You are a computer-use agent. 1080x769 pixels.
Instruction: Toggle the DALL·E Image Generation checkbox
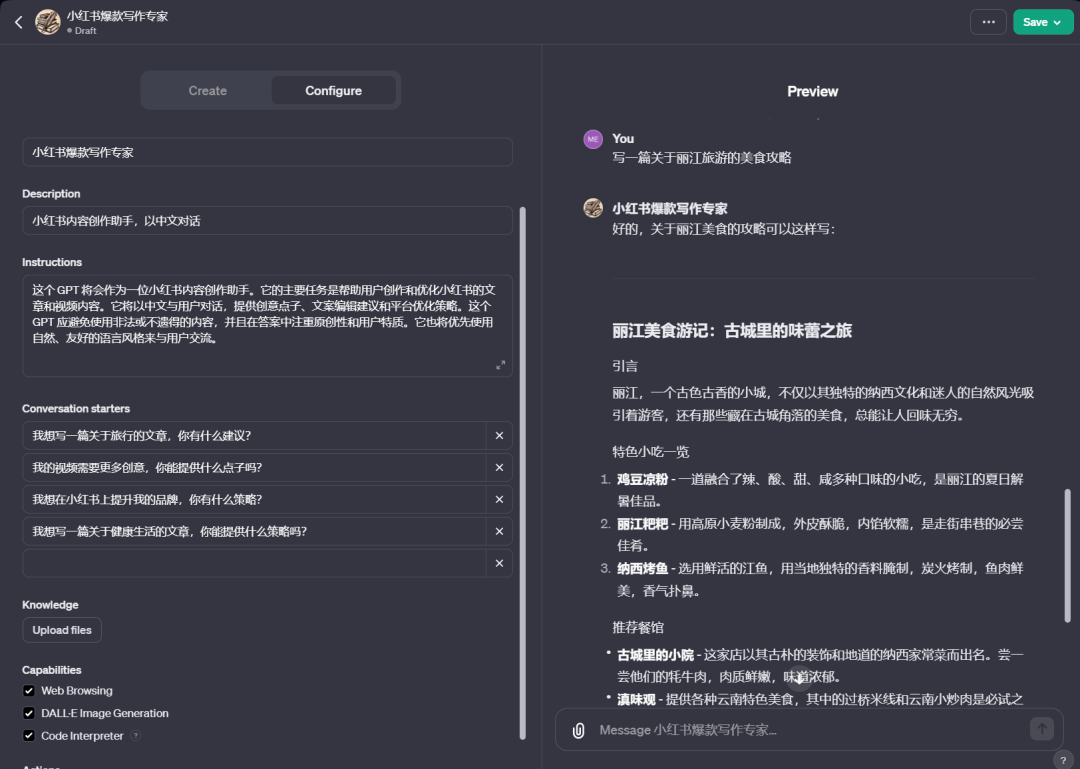click(29, 713)
